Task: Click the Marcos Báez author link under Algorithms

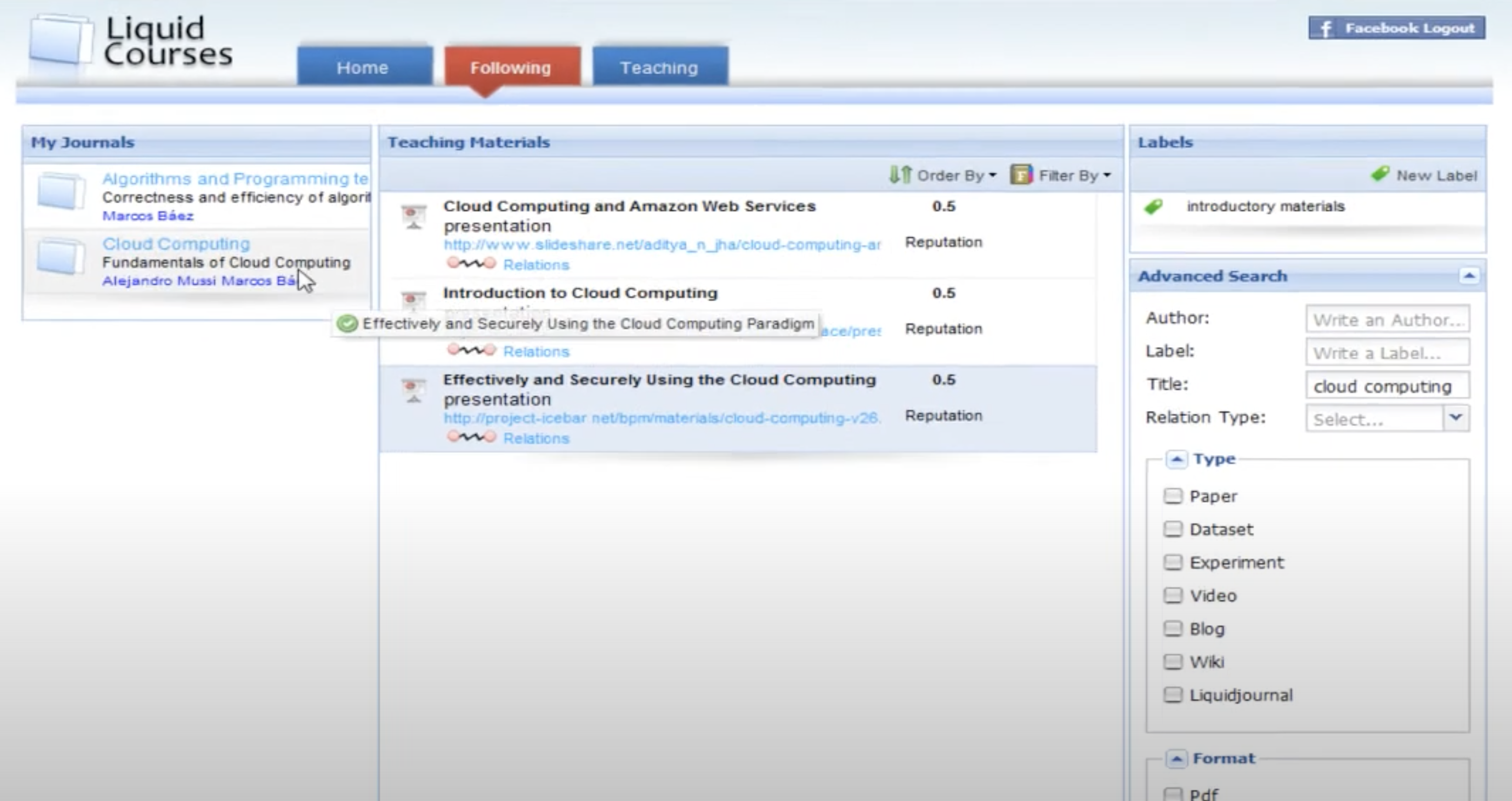Action: point(148,216)
